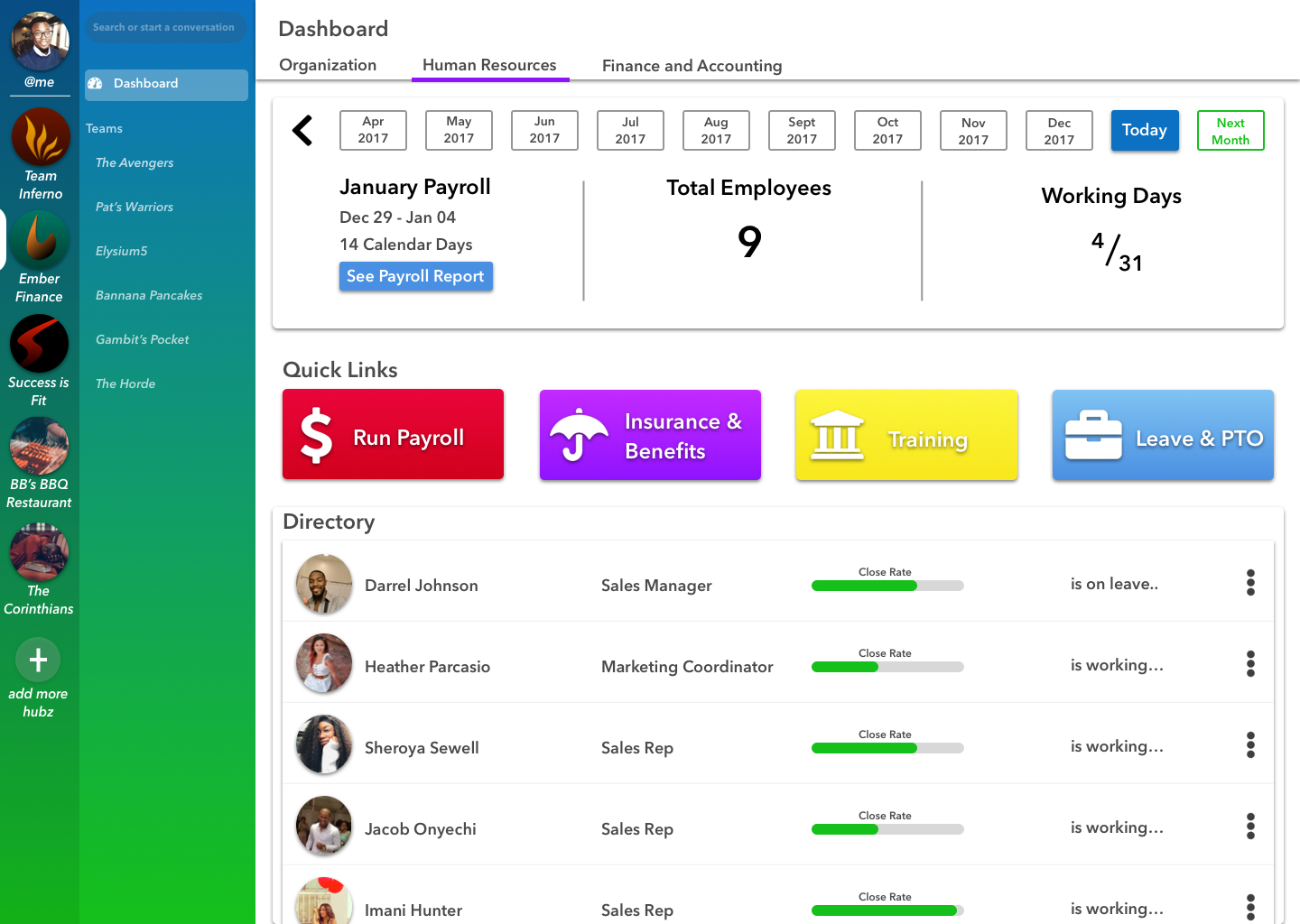Open the Run Payroll quick link

click(x=393, y=435)
